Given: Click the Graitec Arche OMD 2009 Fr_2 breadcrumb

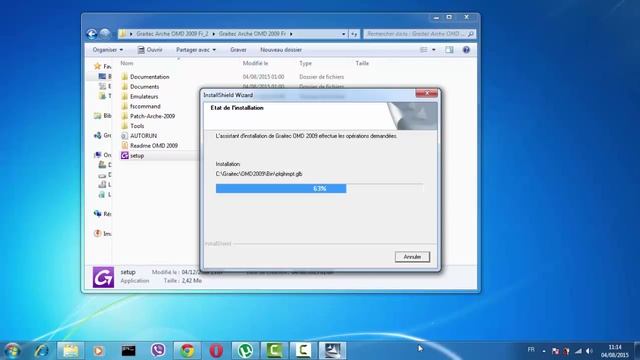Looking at the screenshot, I should pos(172,34).
